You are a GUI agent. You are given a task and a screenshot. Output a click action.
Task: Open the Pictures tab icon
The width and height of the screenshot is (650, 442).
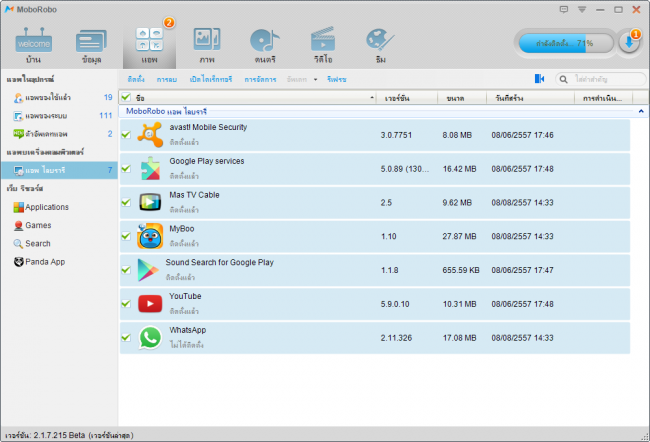point(207,40)
